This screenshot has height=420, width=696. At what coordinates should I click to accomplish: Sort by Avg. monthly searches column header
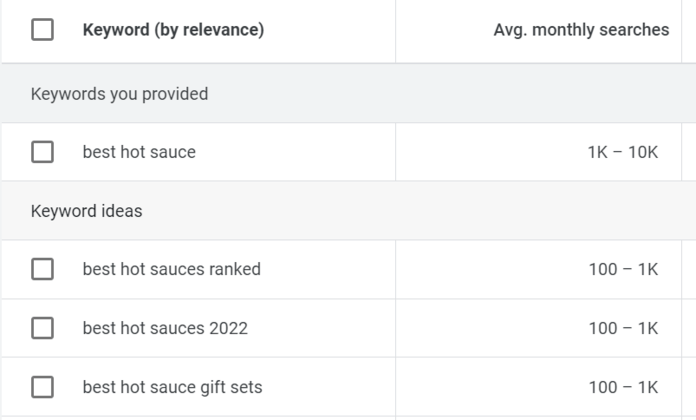[581, 30]
